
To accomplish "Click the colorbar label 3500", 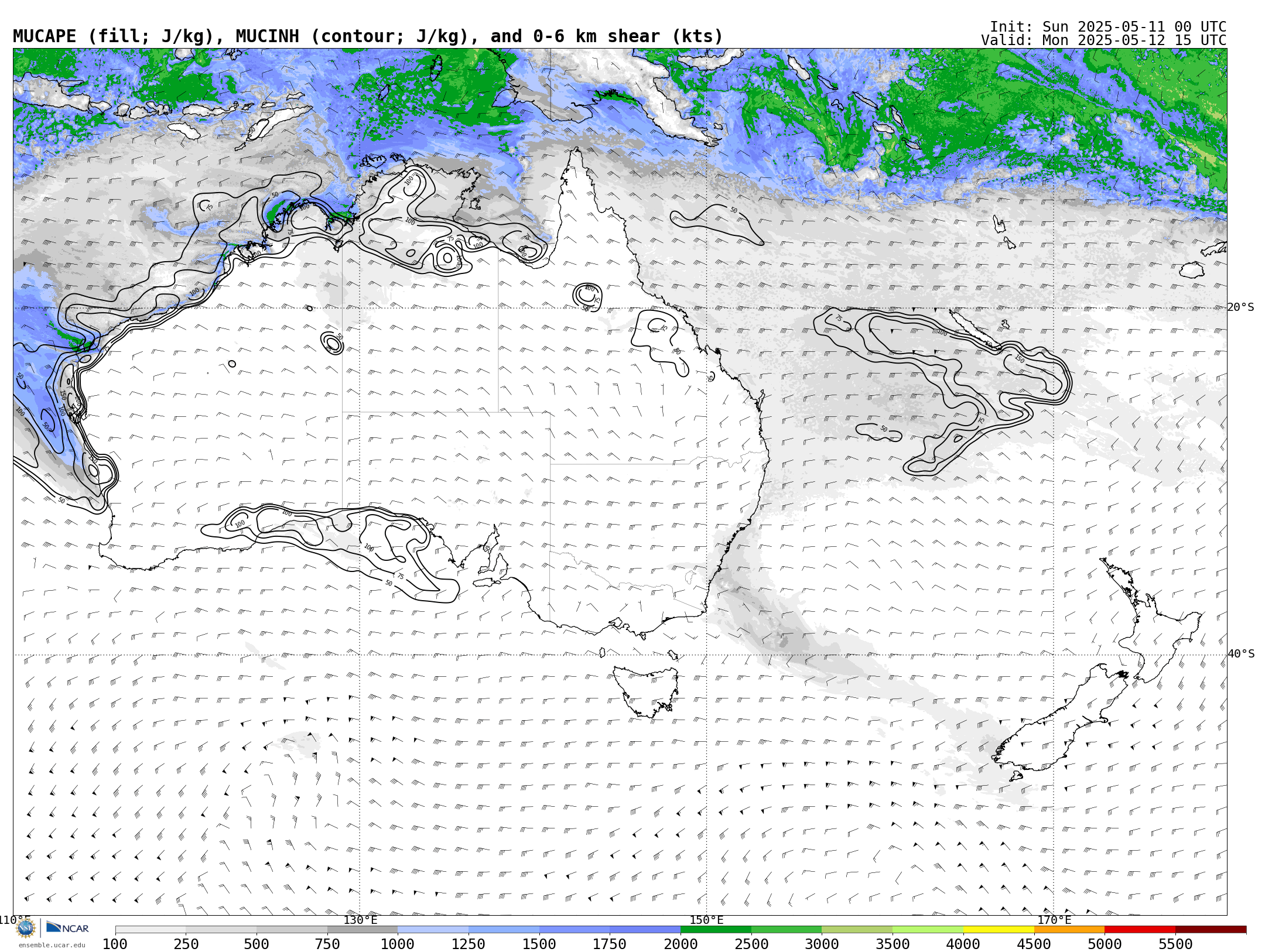I will [893, 944].
